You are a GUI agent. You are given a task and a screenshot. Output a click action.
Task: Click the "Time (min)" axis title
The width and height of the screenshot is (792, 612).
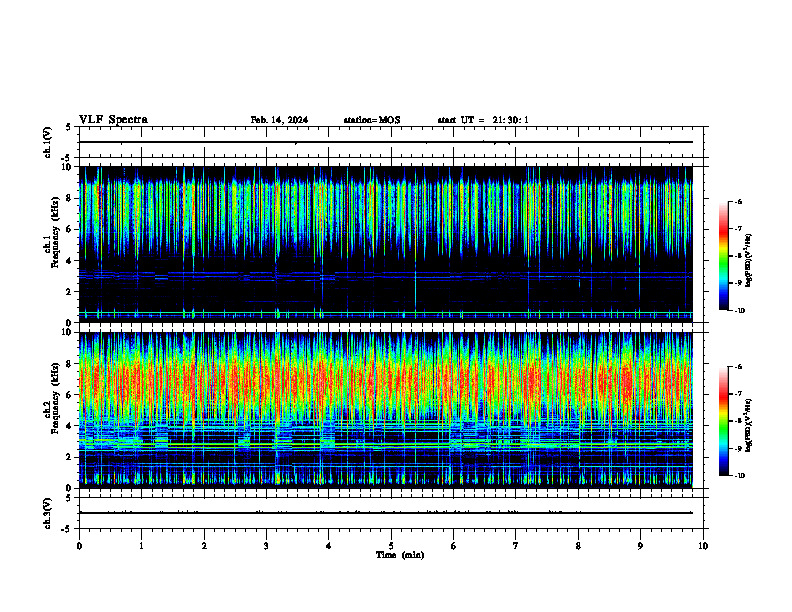pyautogui.click(x=400, y=555)
